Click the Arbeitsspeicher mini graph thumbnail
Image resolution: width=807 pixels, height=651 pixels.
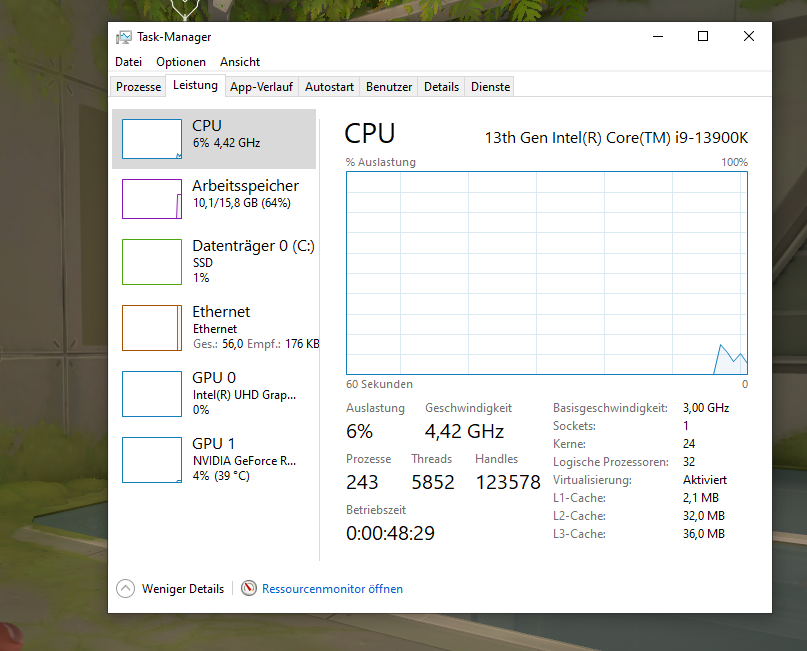(152, 199)
